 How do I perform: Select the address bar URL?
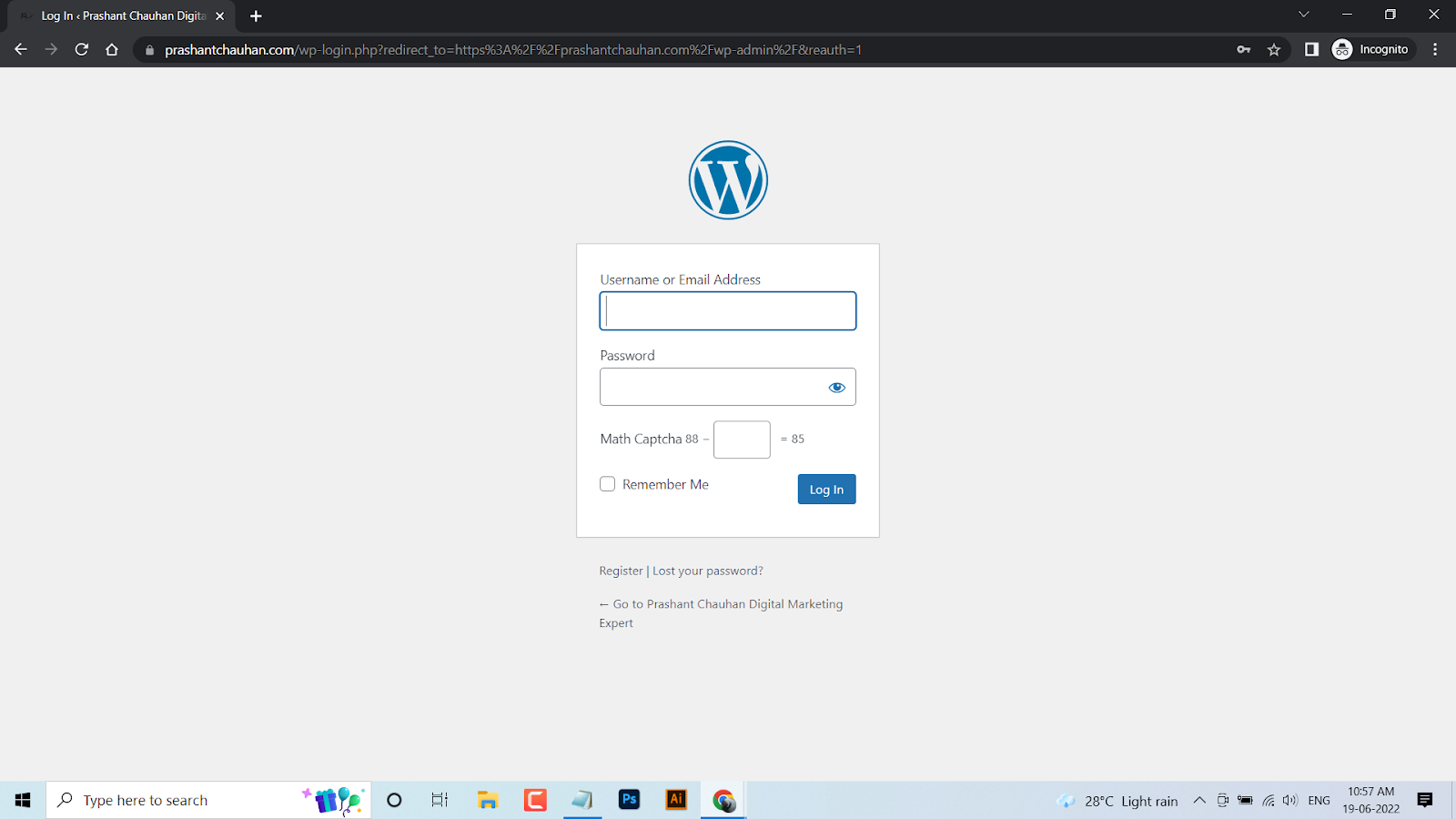(x=513, y=50)
